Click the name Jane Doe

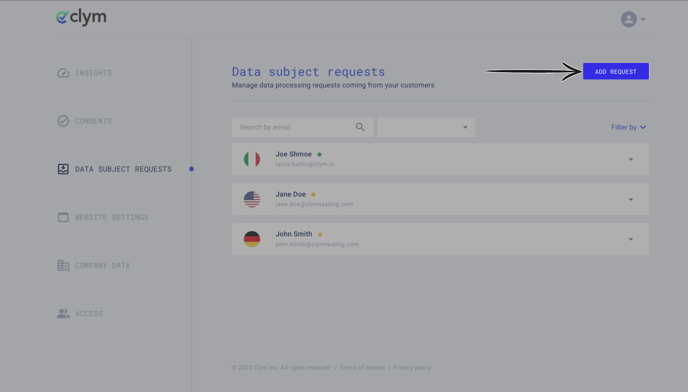click(290, 194)
